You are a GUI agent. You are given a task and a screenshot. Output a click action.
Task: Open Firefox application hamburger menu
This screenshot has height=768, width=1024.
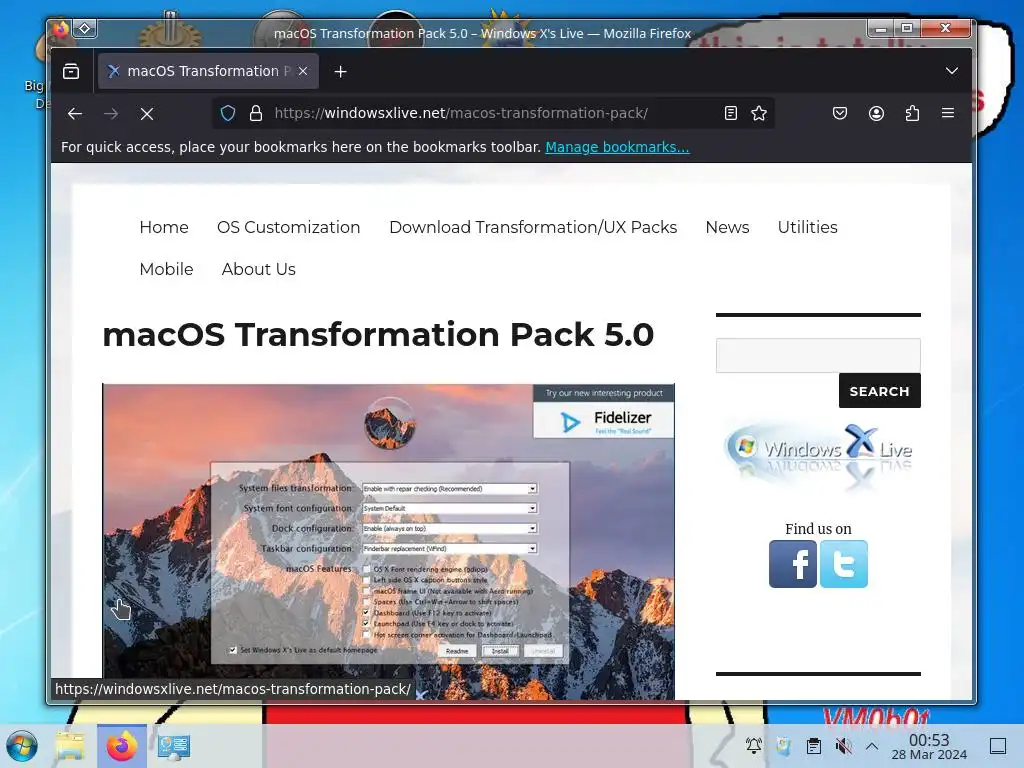click(x=948, y=113)
